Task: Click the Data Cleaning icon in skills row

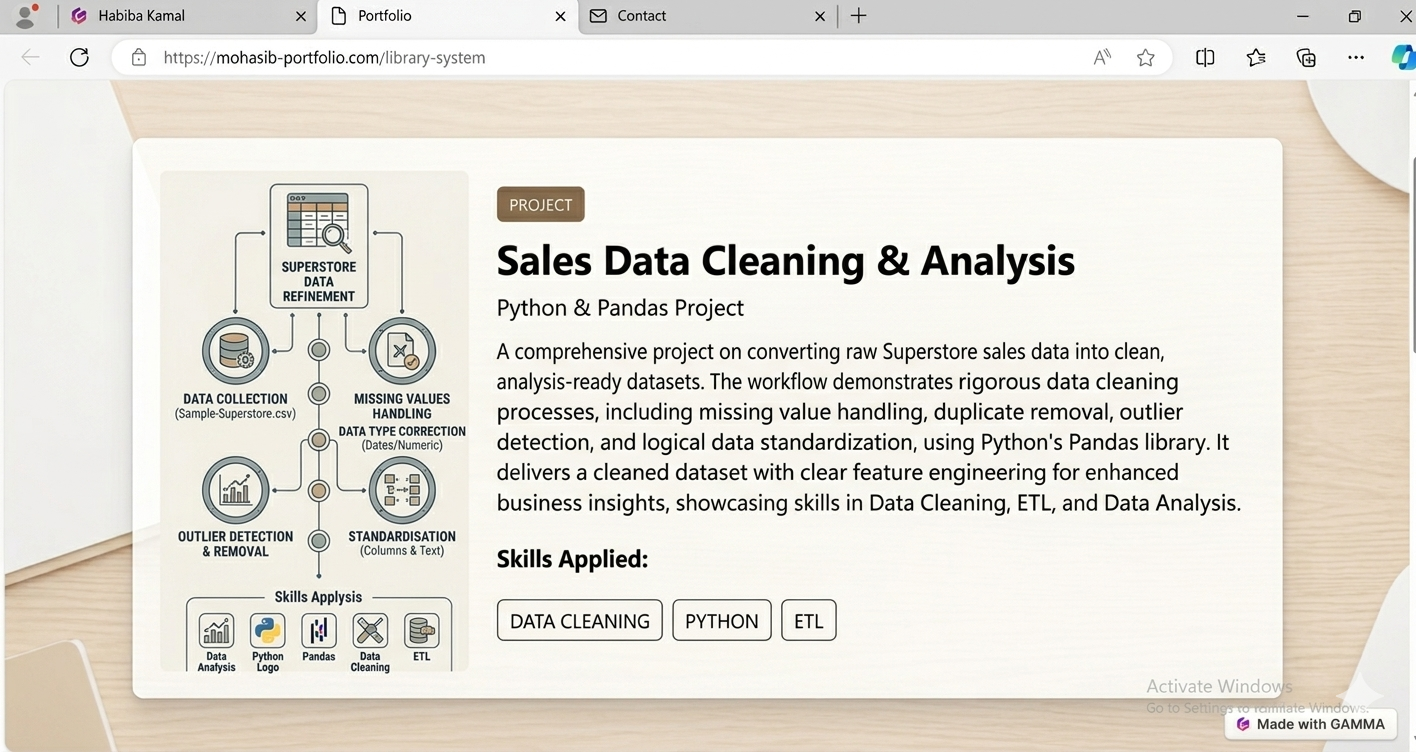Action: (x=369, y=632)
